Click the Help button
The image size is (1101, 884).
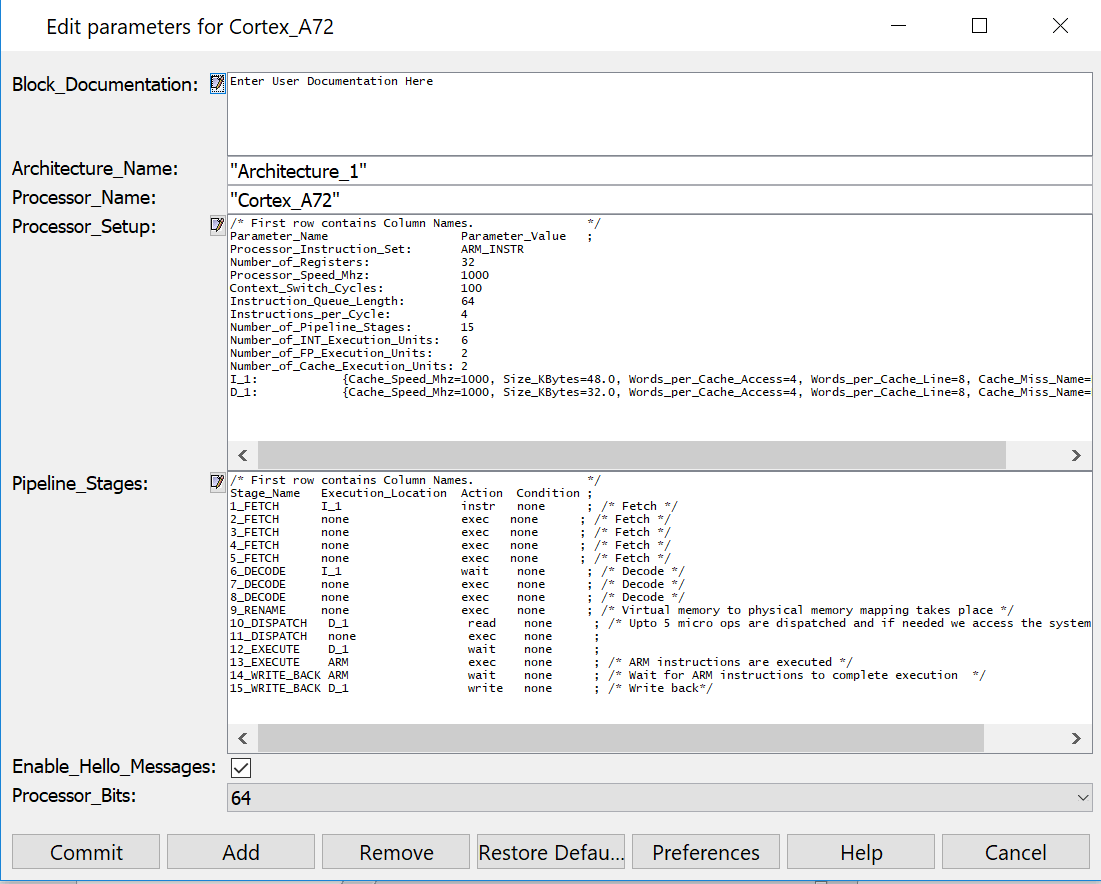point(861,852)
